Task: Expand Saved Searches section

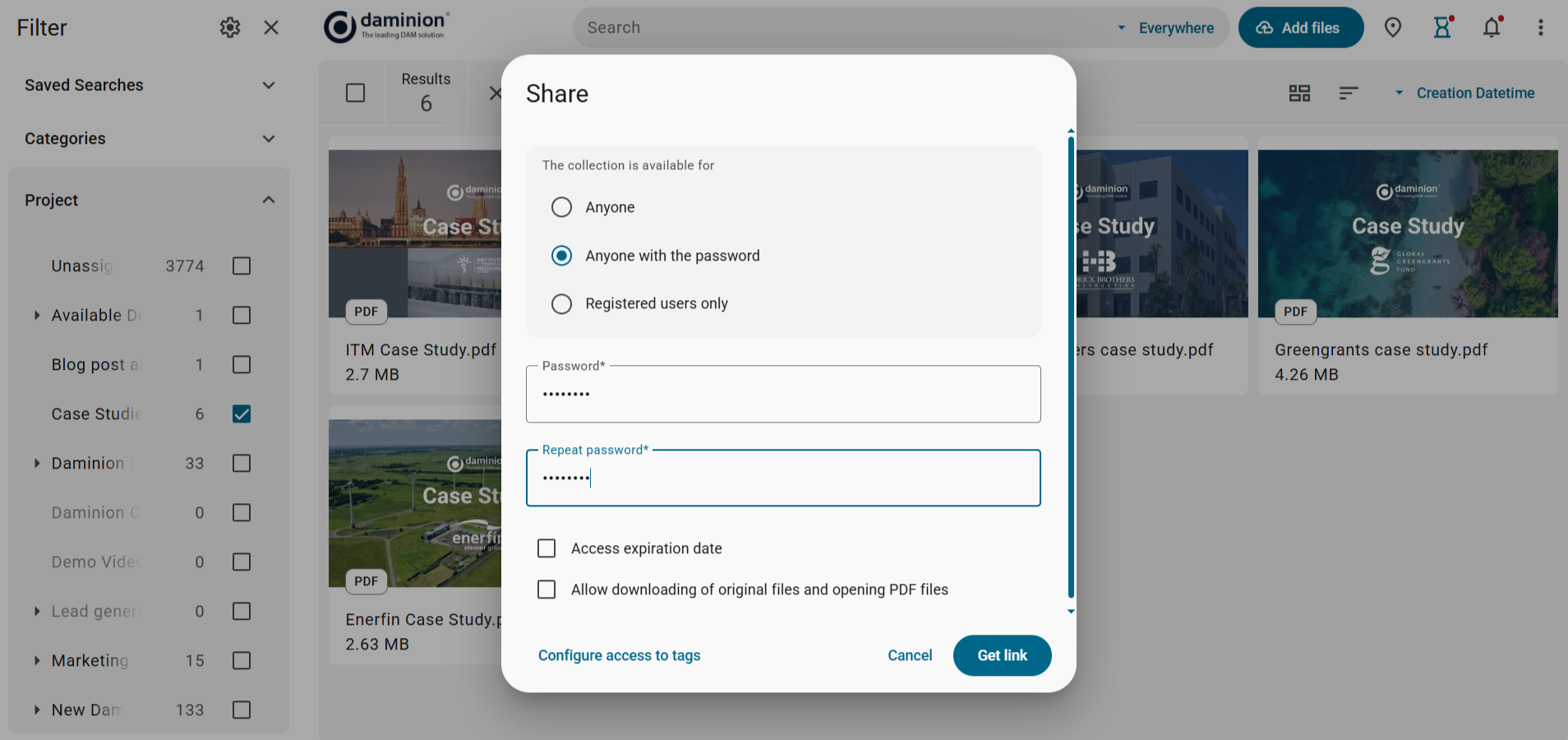Action: point(269,86)
